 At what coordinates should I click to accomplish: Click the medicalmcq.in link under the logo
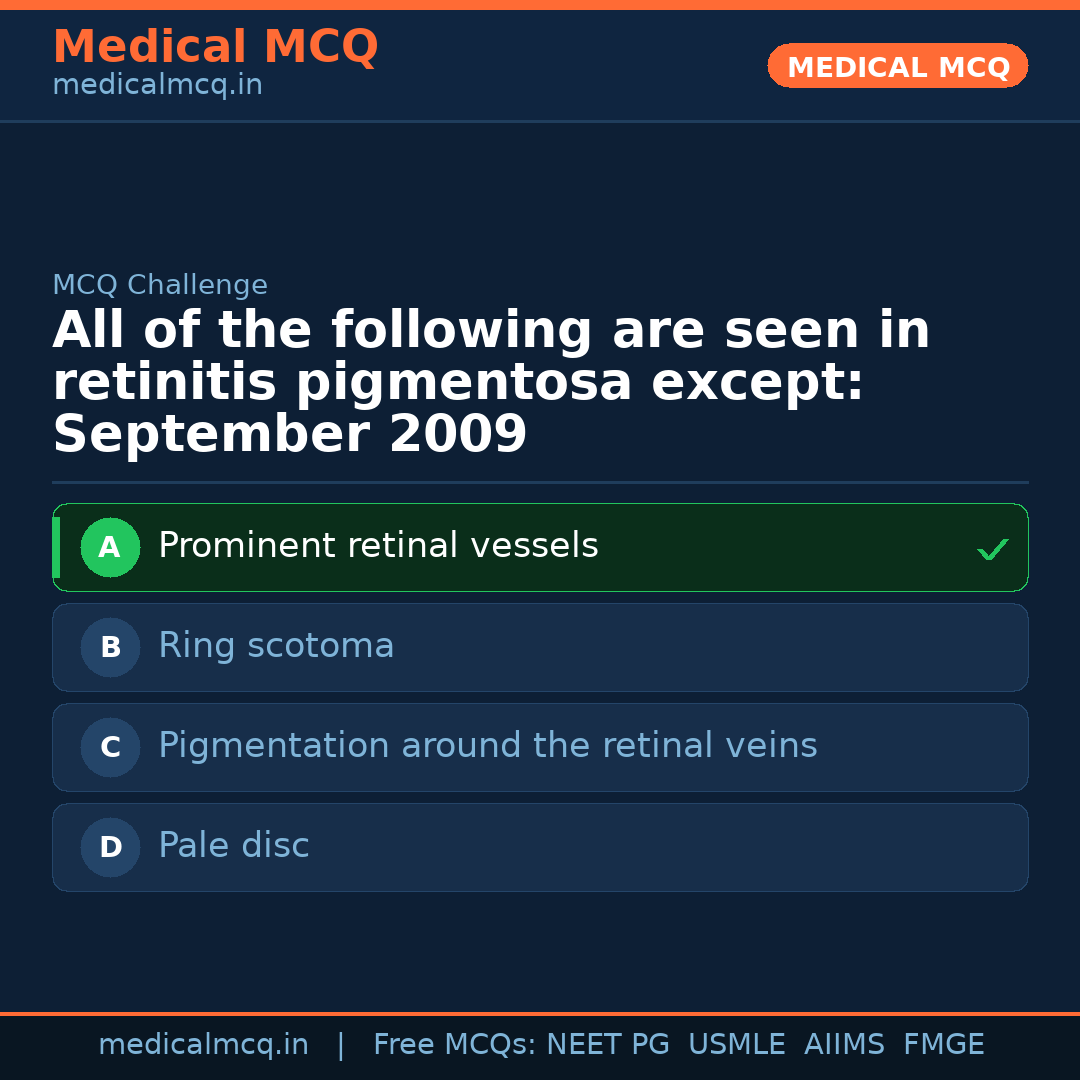(157, 84)
